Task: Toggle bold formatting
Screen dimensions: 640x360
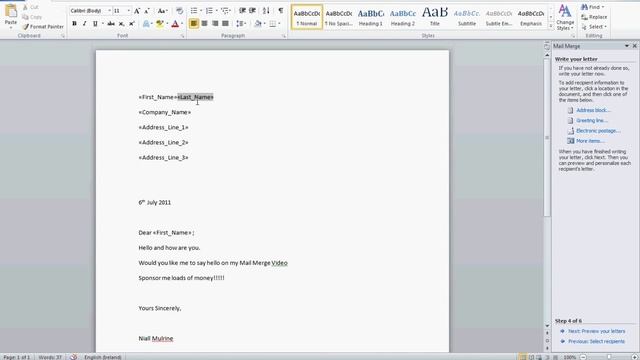Action: click(x=74, y=24)
